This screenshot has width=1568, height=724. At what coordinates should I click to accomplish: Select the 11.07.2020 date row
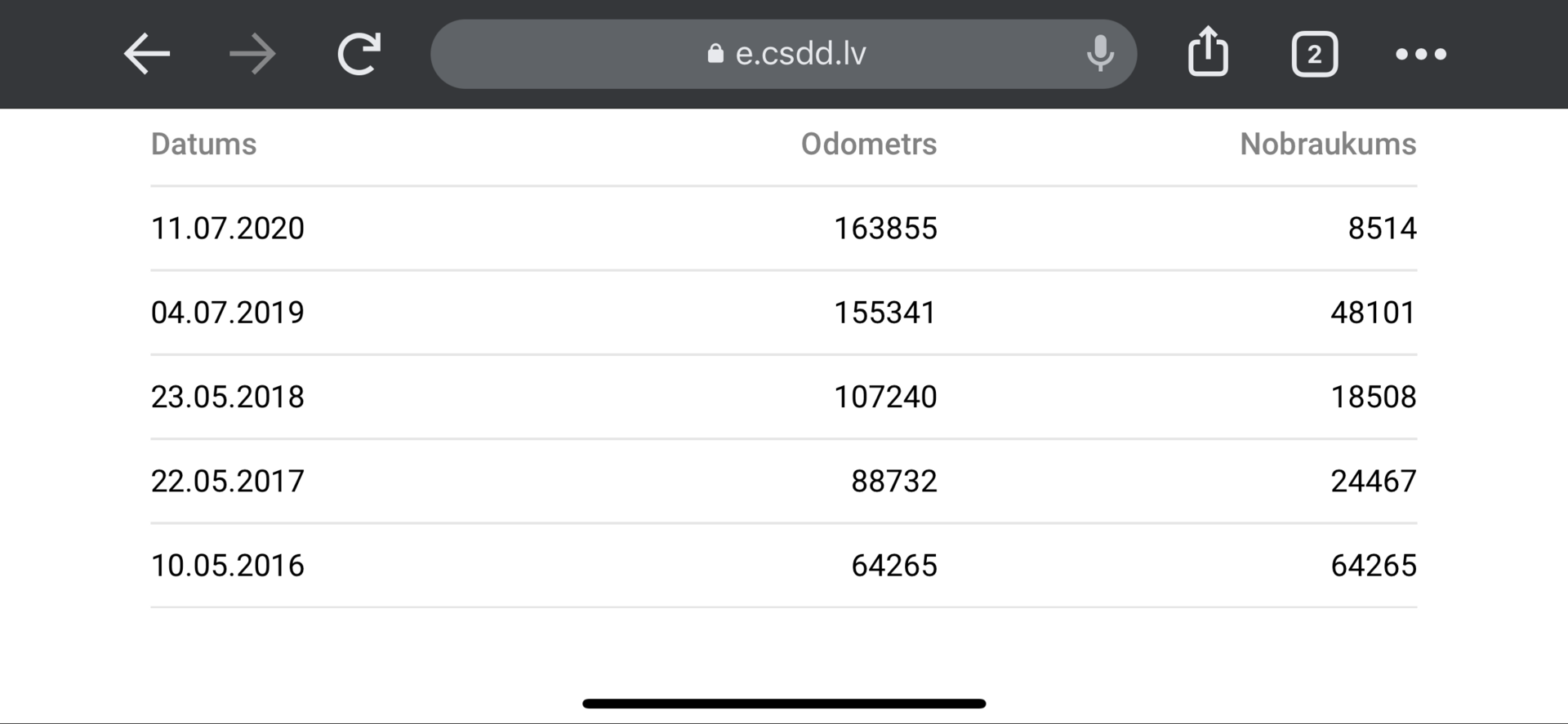tap(784, 229)
